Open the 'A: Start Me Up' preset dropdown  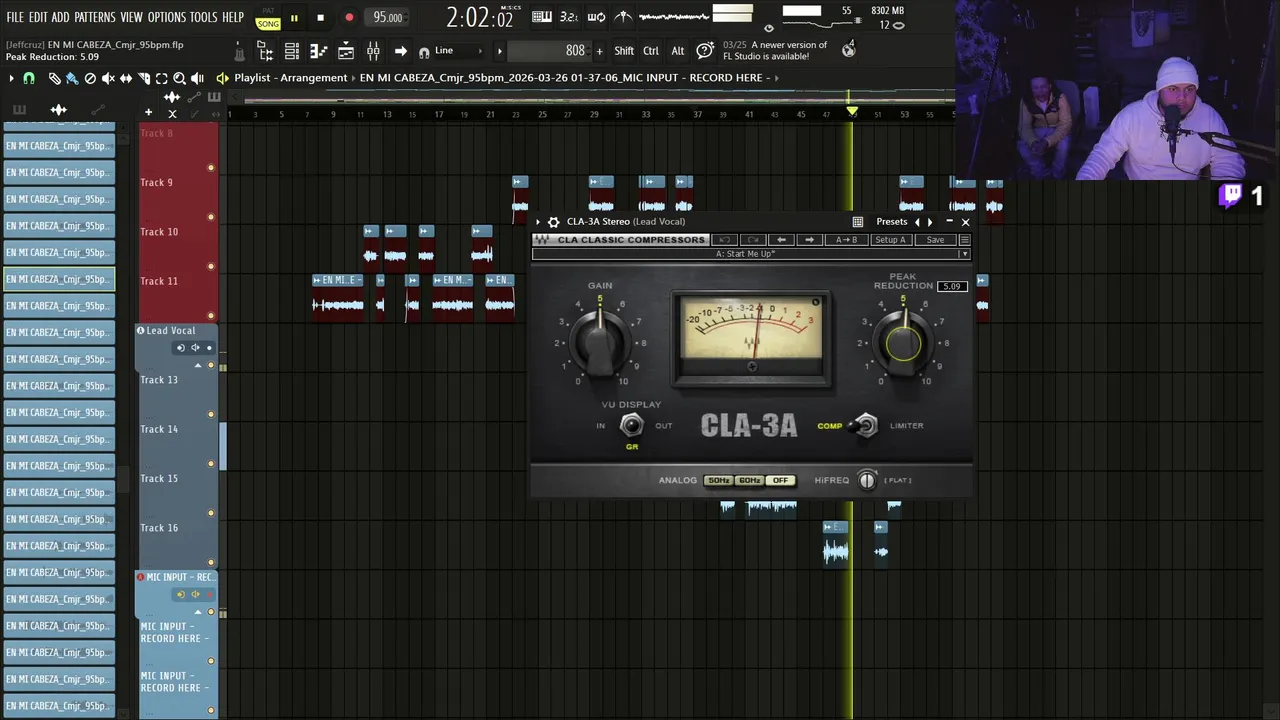751,254
